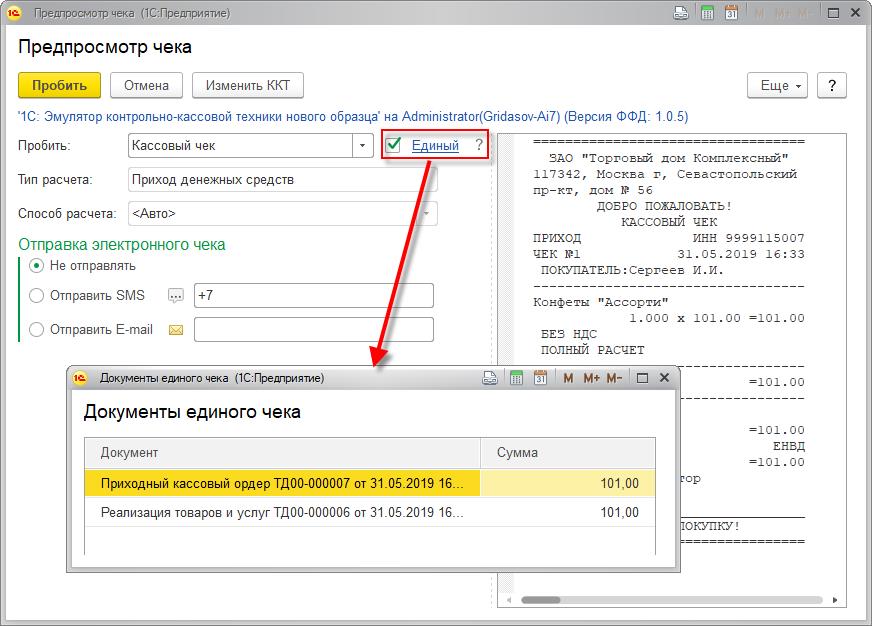Click the yellow Пробить button
This screenshot has height=626, width=872.
point(60,86)
